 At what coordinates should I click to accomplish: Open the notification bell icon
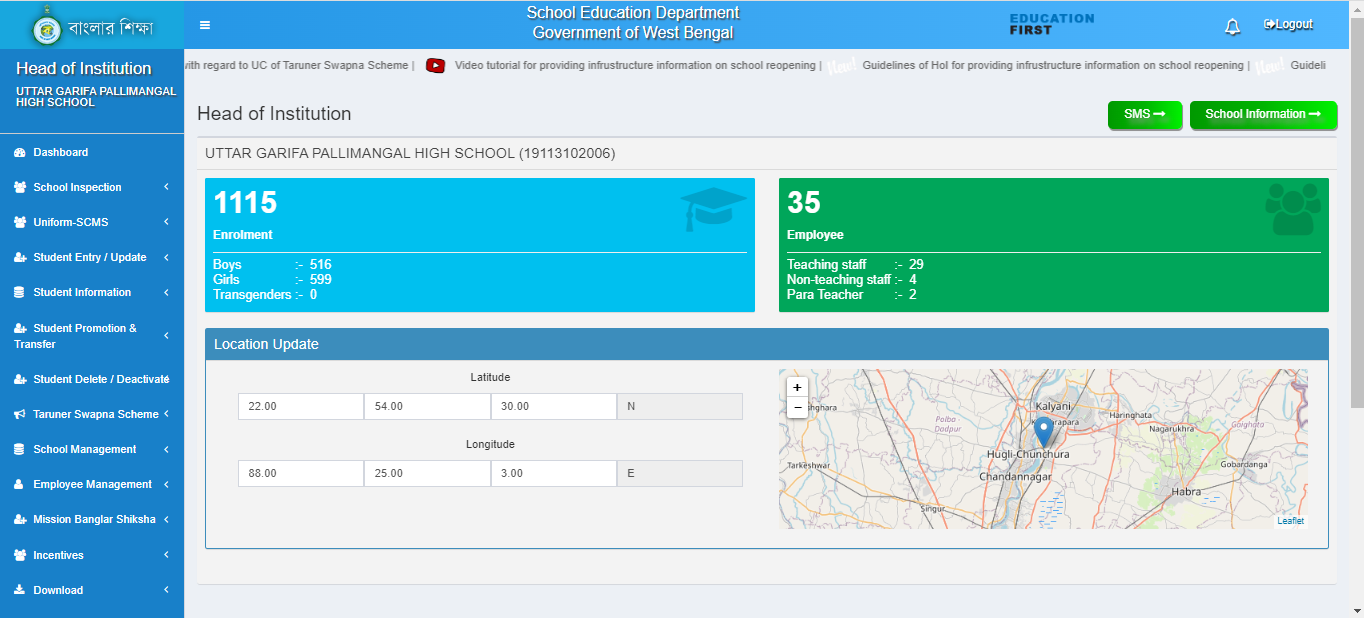click(1232, 26)
